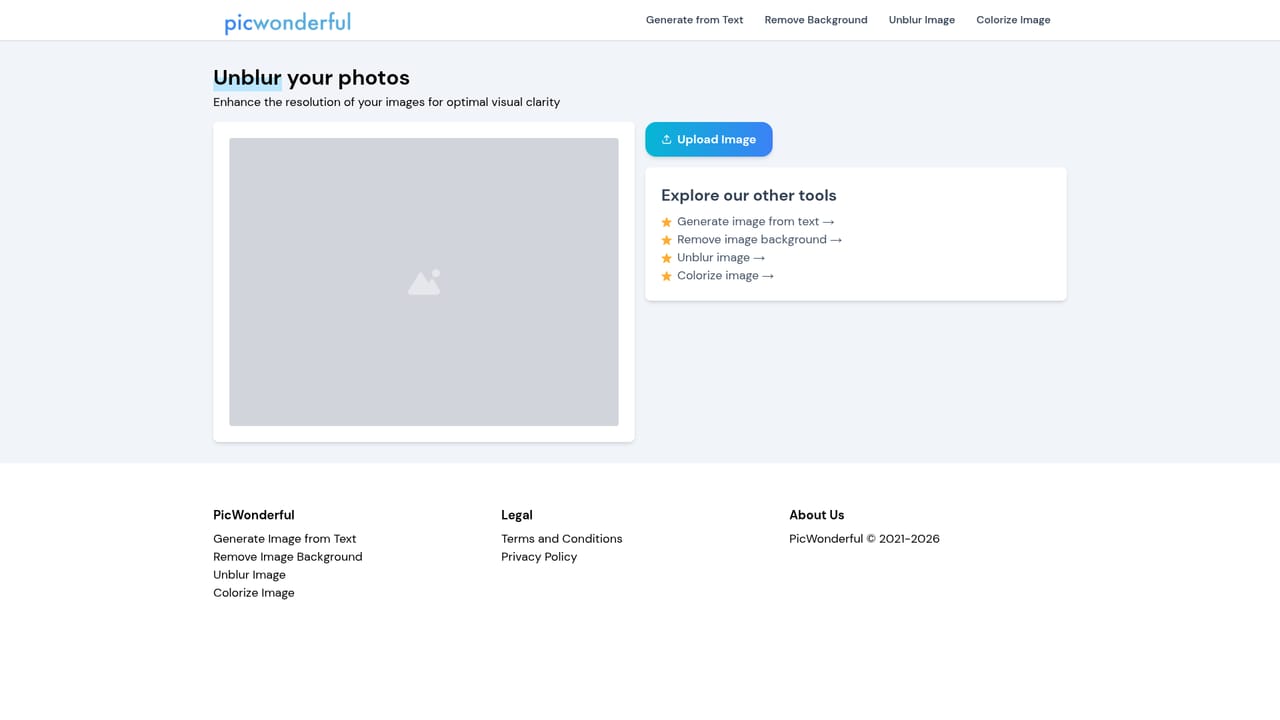1280x720 pixels.
Task: Open Remove Background in top navigation
Action: [x=816, y=20]
